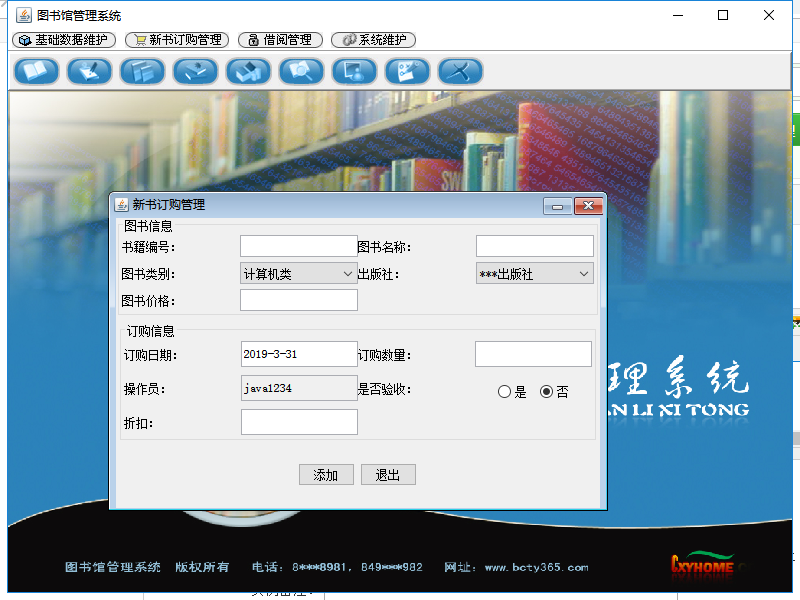The height and width of the screenshot is (600, 800).
Task: Click the boxes and shapes toolbar icon
Action: click(x=248, y=71)
